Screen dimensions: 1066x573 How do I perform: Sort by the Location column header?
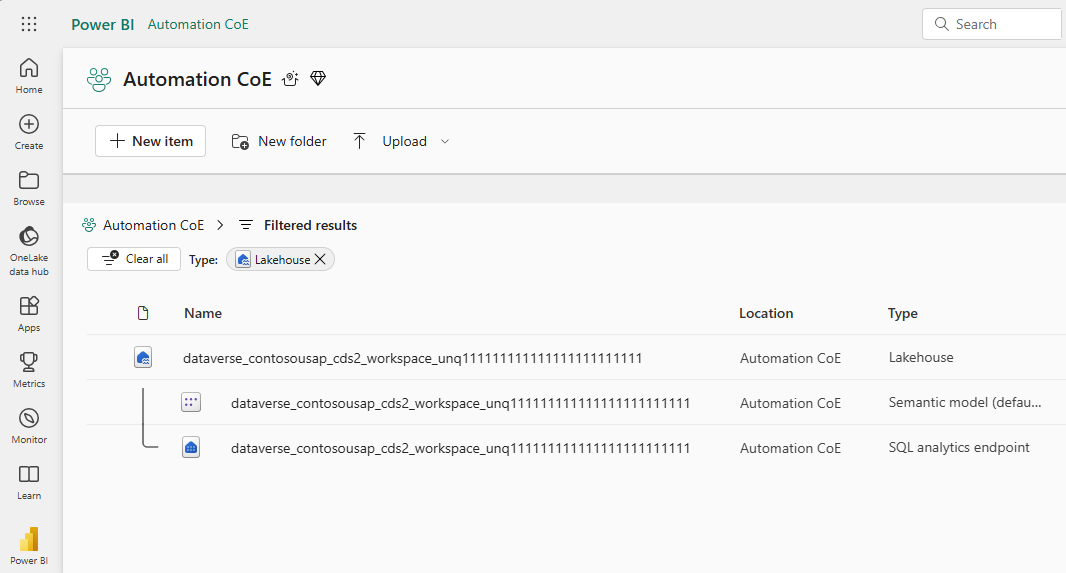tap(766, 313)
